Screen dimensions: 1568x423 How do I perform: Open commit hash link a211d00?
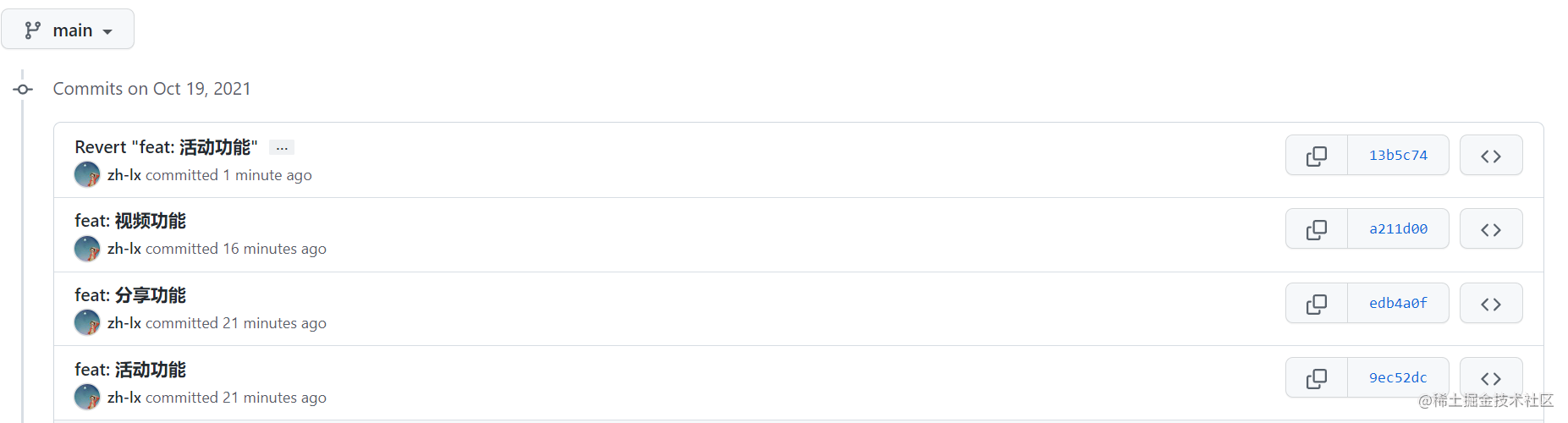pos(1398,229)
